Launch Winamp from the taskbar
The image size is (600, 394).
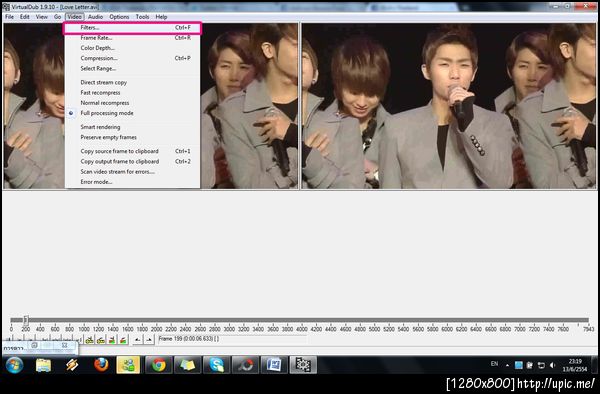coord(72,365)
